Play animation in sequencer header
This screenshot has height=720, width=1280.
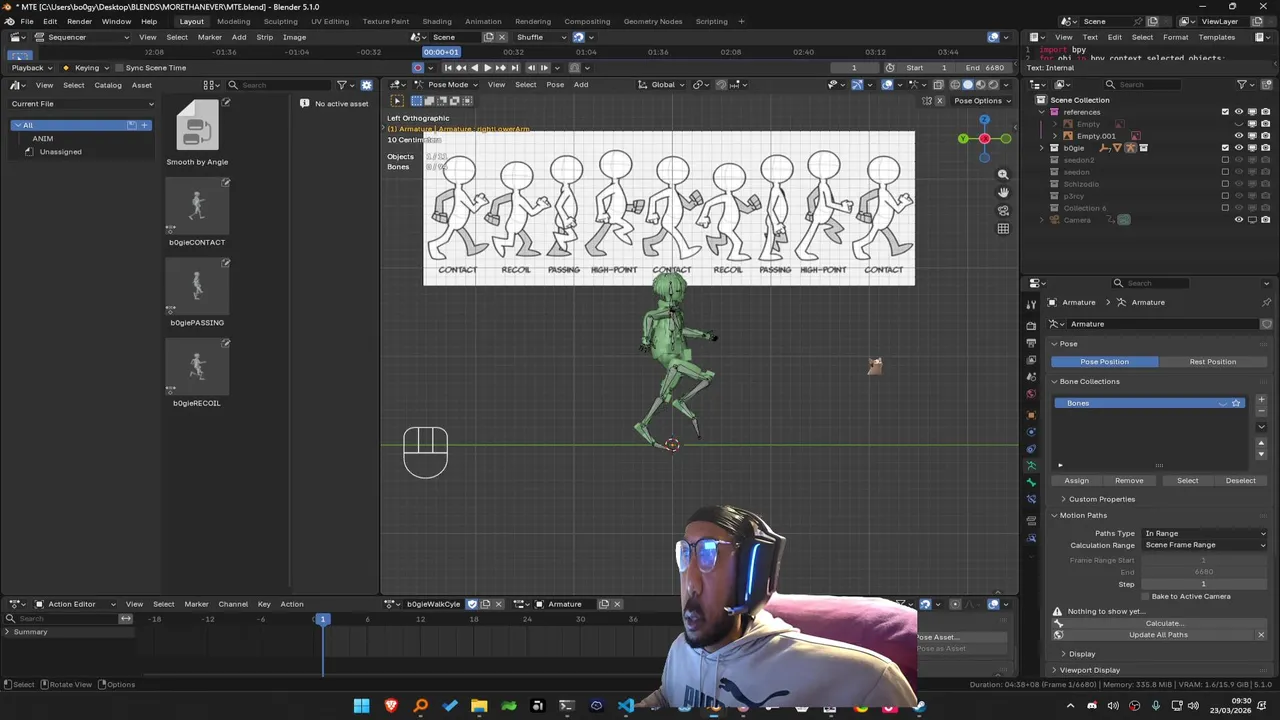pyautogui.click(x=487, y=68)
